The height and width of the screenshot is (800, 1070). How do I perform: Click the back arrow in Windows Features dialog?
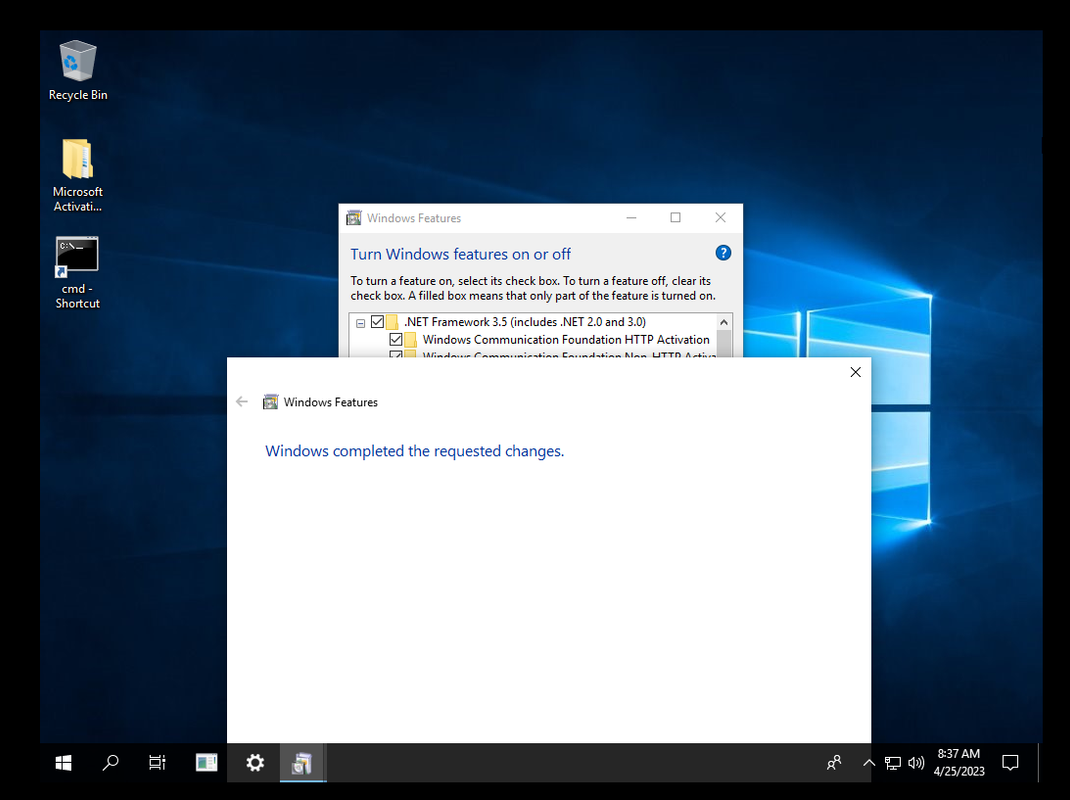pos(242,401)
